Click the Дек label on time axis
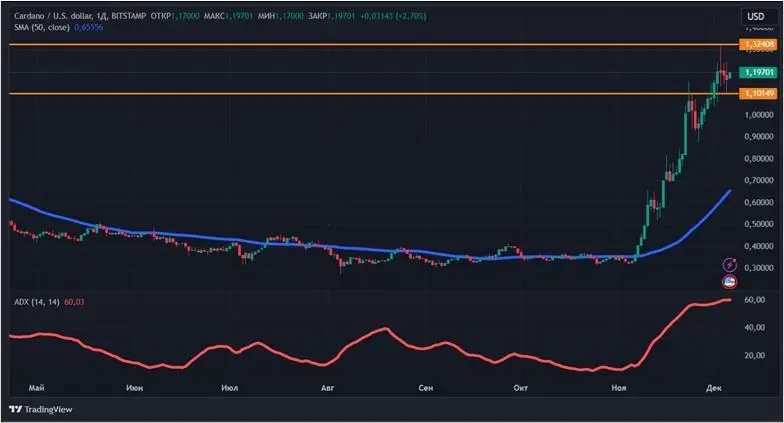The image size is (784, 423). click(712, 386)
